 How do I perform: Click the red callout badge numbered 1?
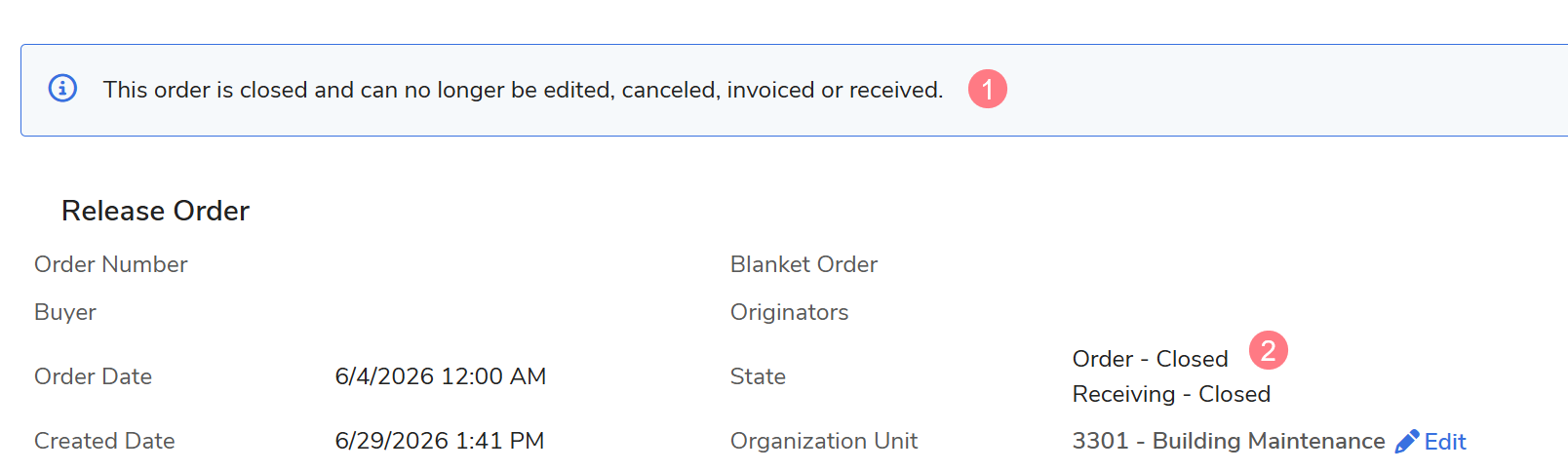pyautogui.click(x=988, y=89)
